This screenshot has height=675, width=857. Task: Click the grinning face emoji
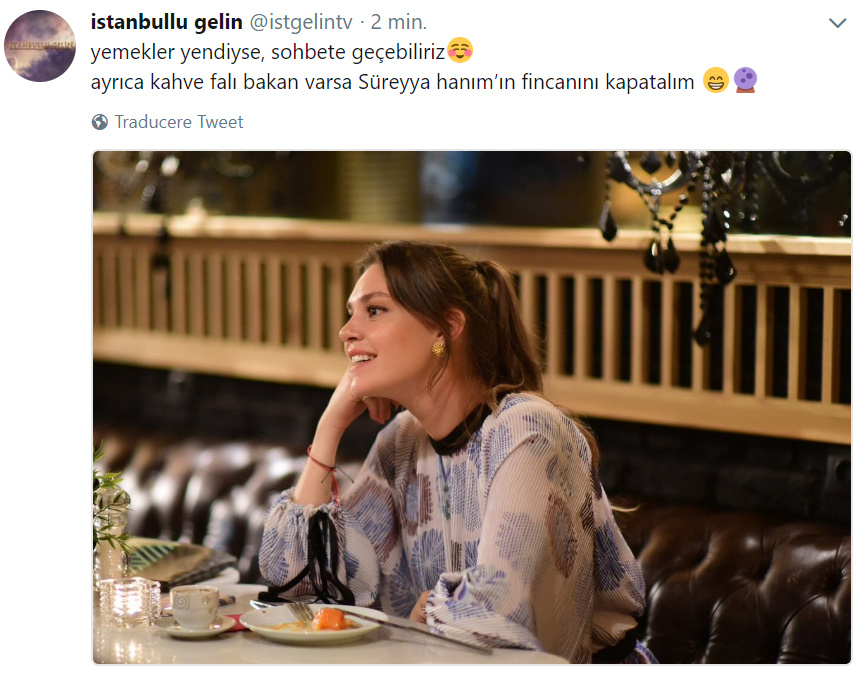coord(715,81)
